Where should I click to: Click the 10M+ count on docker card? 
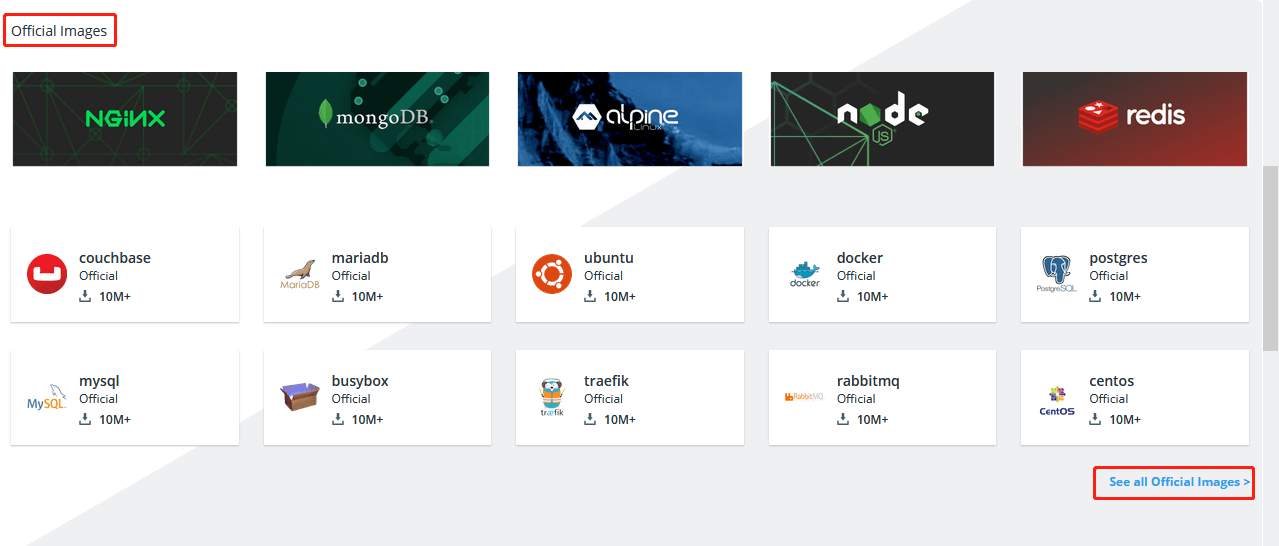pyautogui.click(x=872, y=297)
